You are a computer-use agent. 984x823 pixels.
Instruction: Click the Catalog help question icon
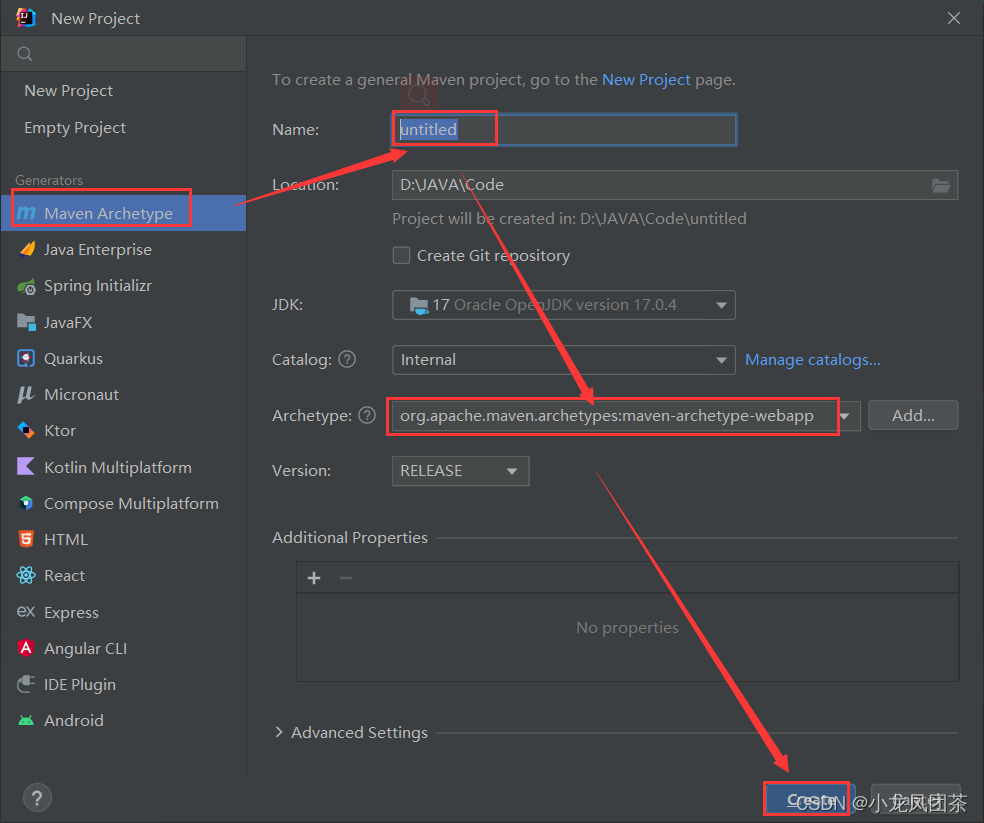pos(347,359)
